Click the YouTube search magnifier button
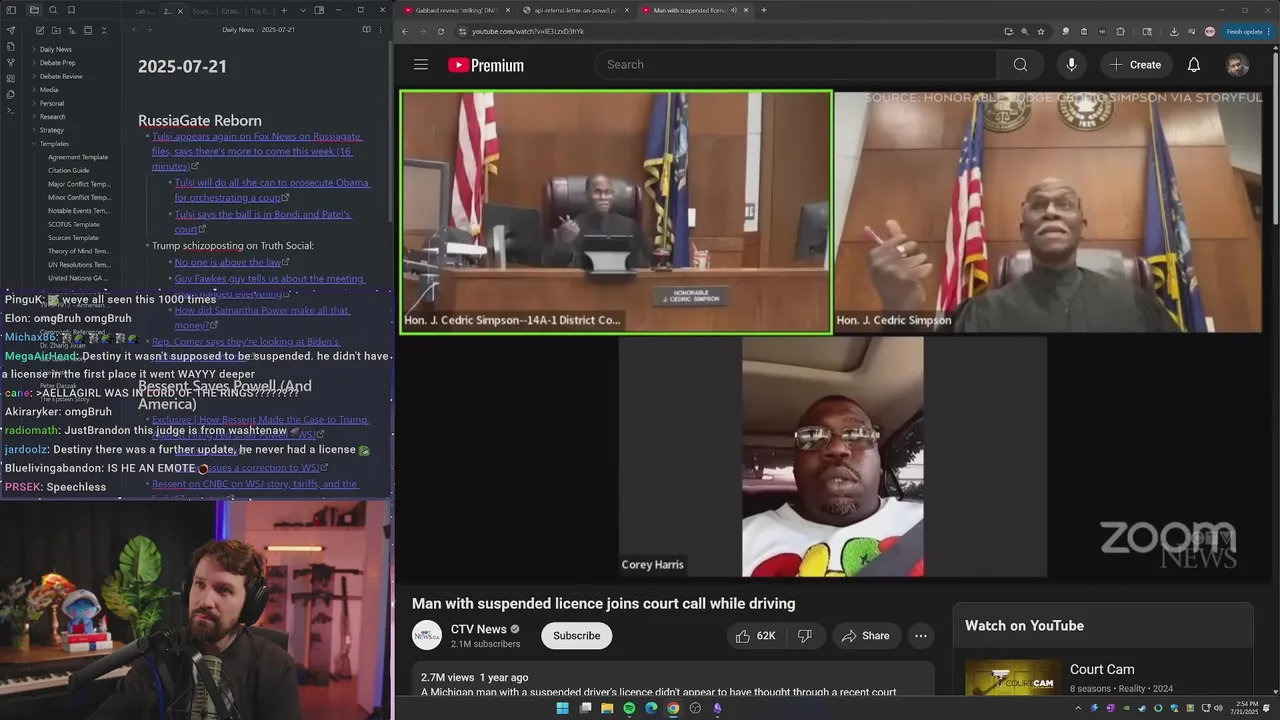Viewport: 1280px width, 720px height. click(x=1020, y=65)
